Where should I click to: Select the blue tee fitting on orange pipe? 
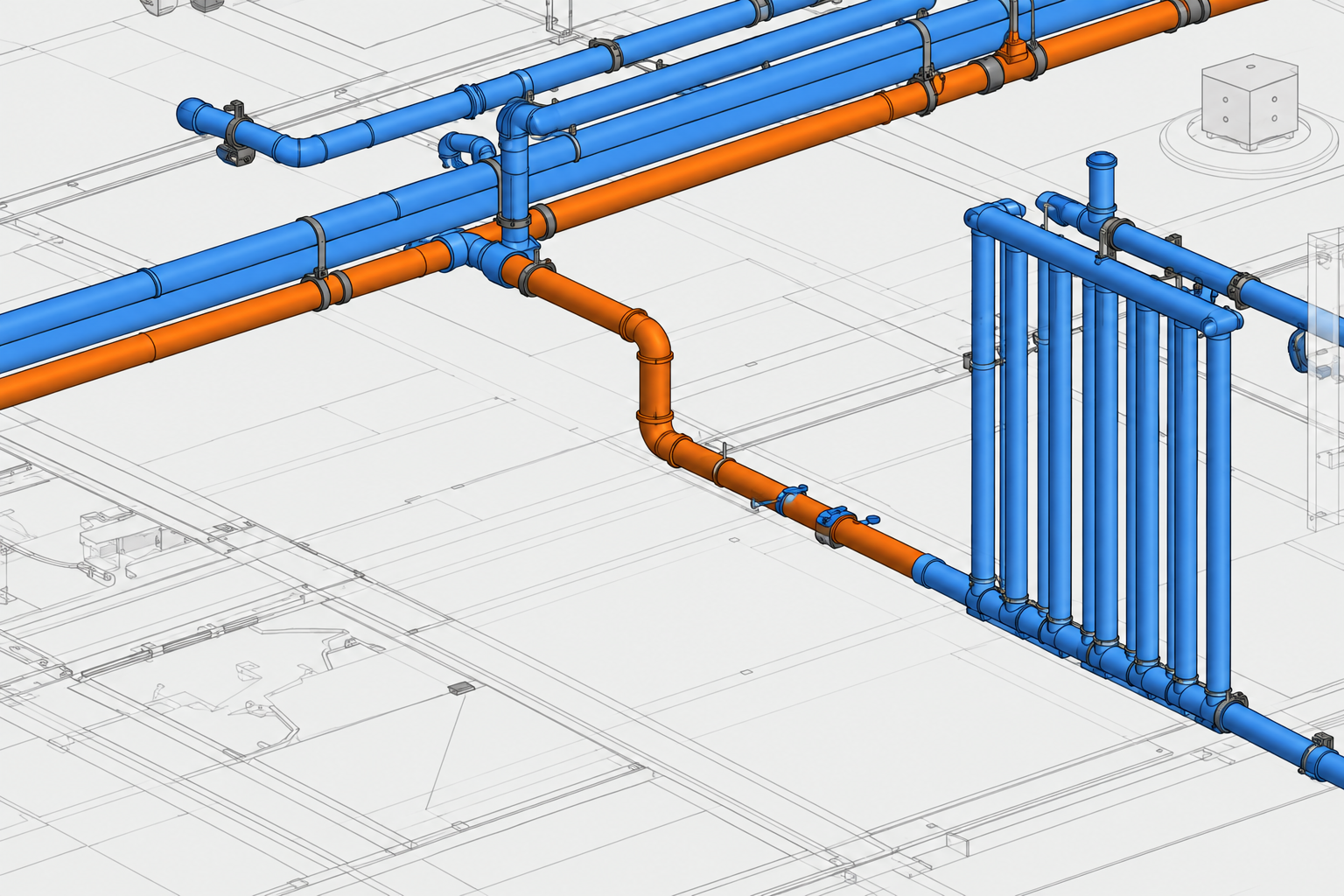[x=484, y=255]
